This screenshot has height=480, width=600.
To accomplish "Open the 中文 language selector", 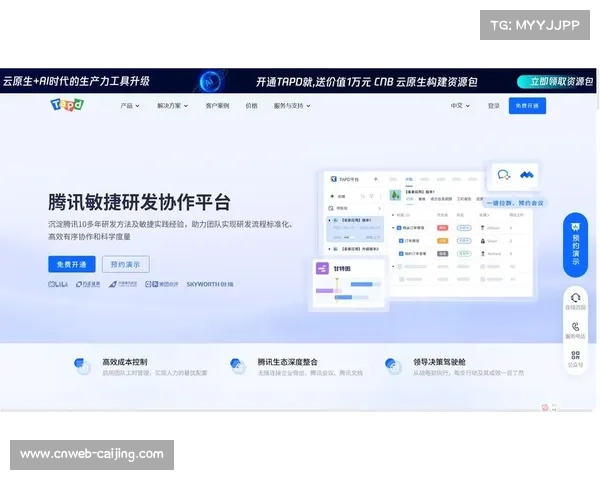I will pyautogui.click(x=460, y=106).
